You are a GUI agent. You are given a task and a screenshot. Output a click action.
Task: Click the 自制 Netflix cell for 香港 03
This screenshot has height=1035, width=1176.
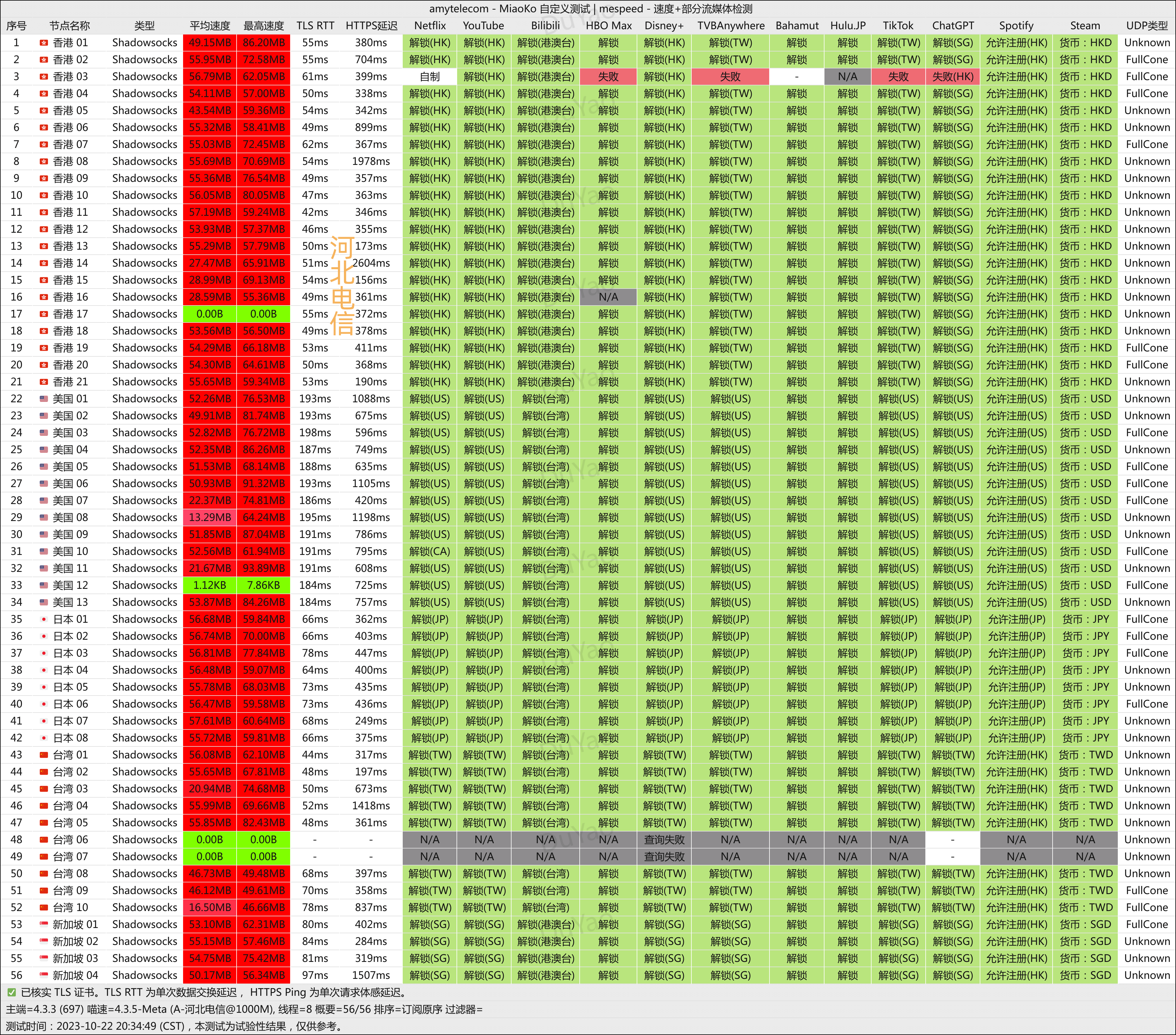pyautogui.click(x=430, y=77)
